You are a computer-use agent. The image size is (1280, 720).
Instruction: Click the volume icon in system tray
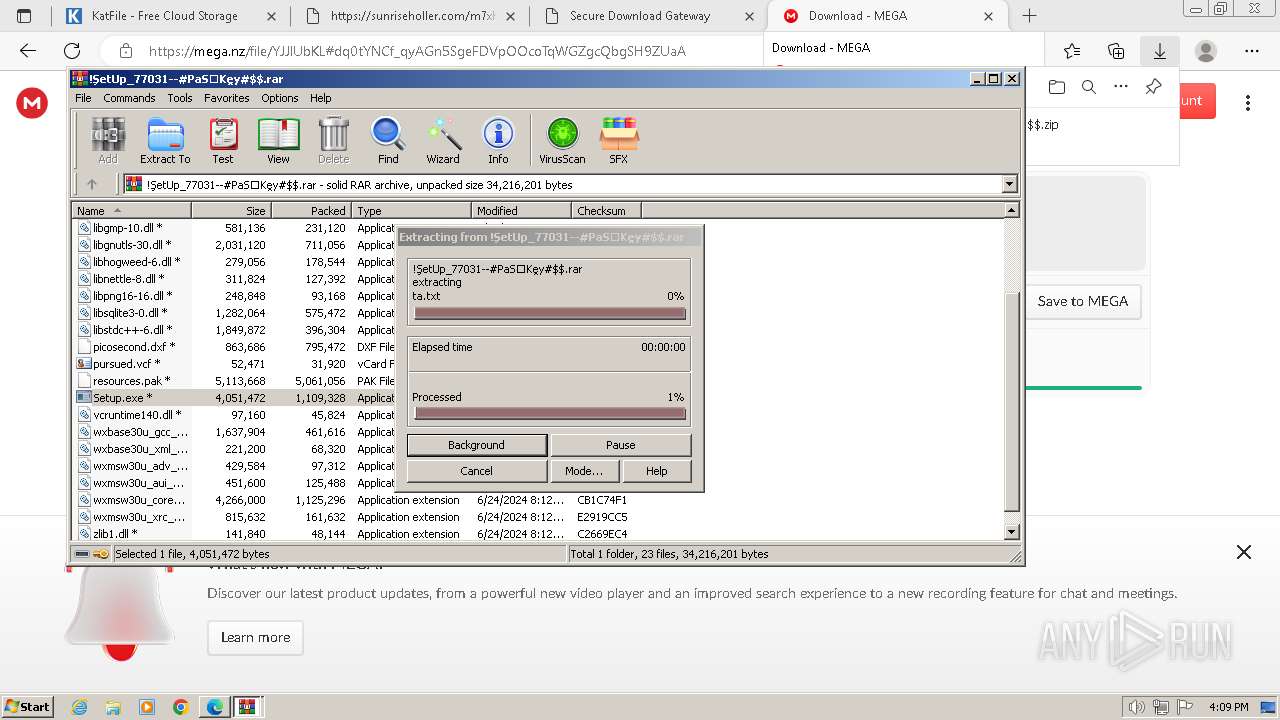pos(1138,707)
